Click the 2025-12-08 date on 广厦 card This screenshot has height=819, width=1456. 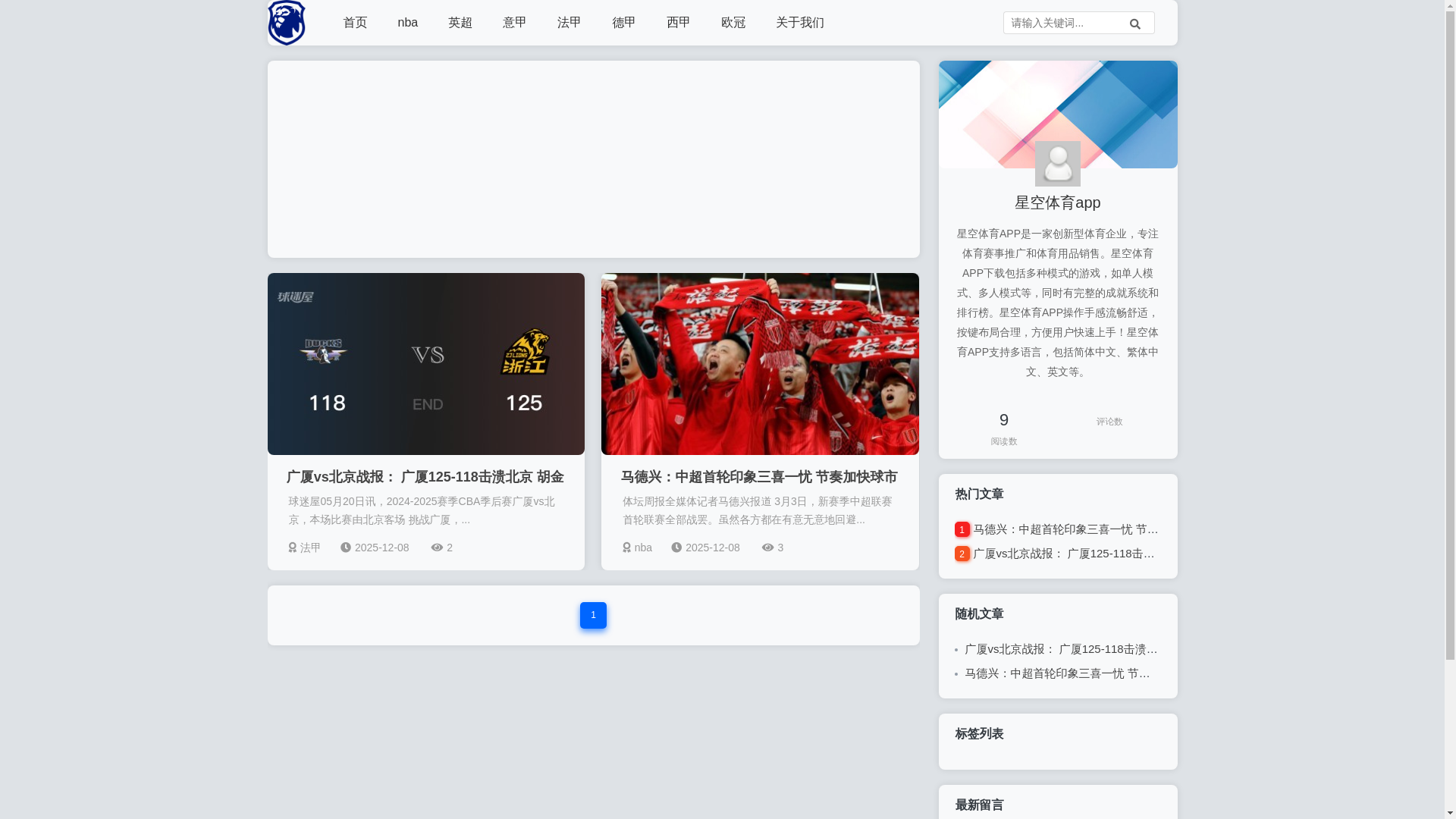(381, 548)
